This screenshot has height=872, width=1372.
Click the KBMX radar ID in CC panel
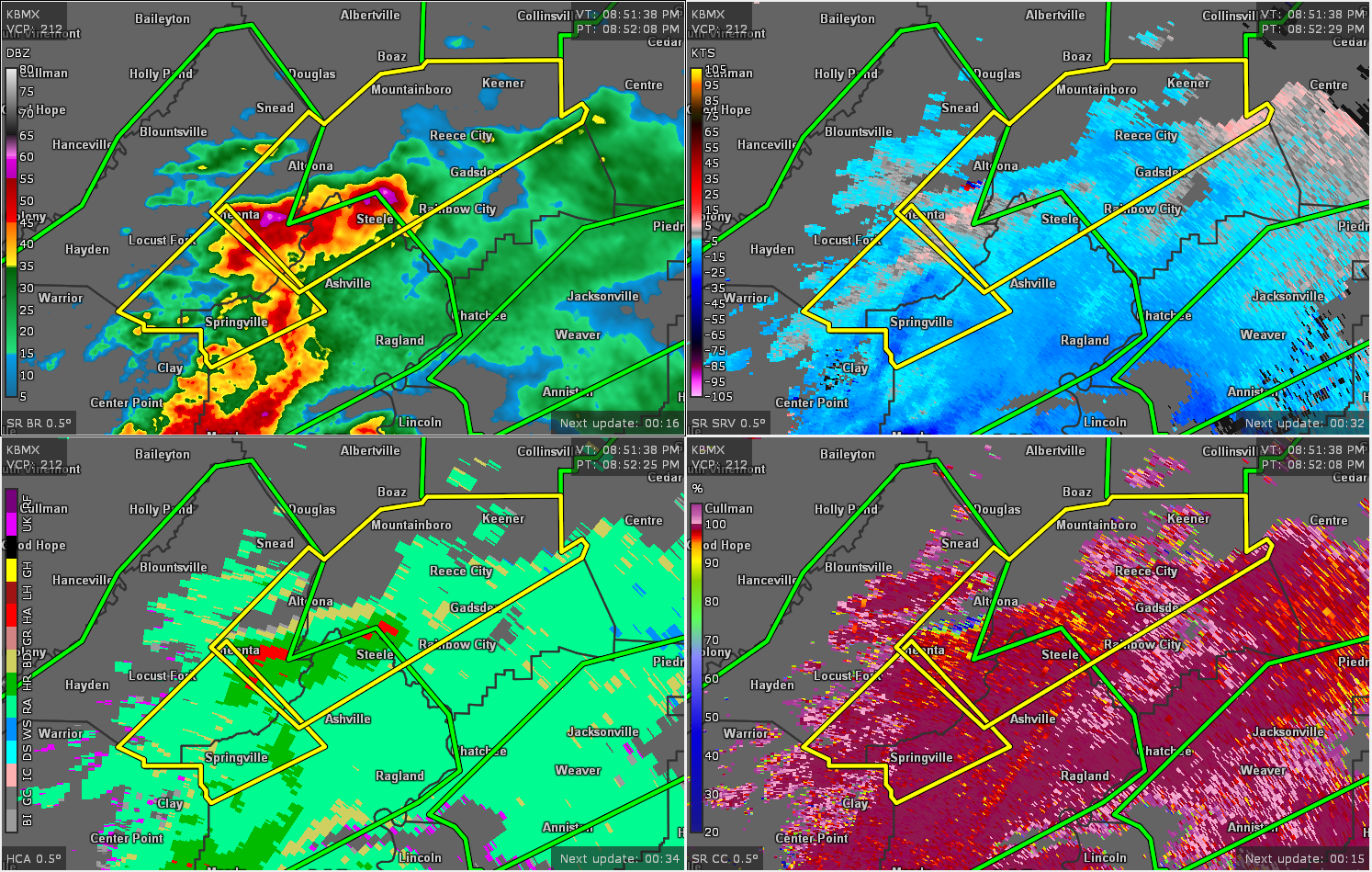[x=708, y=449]
